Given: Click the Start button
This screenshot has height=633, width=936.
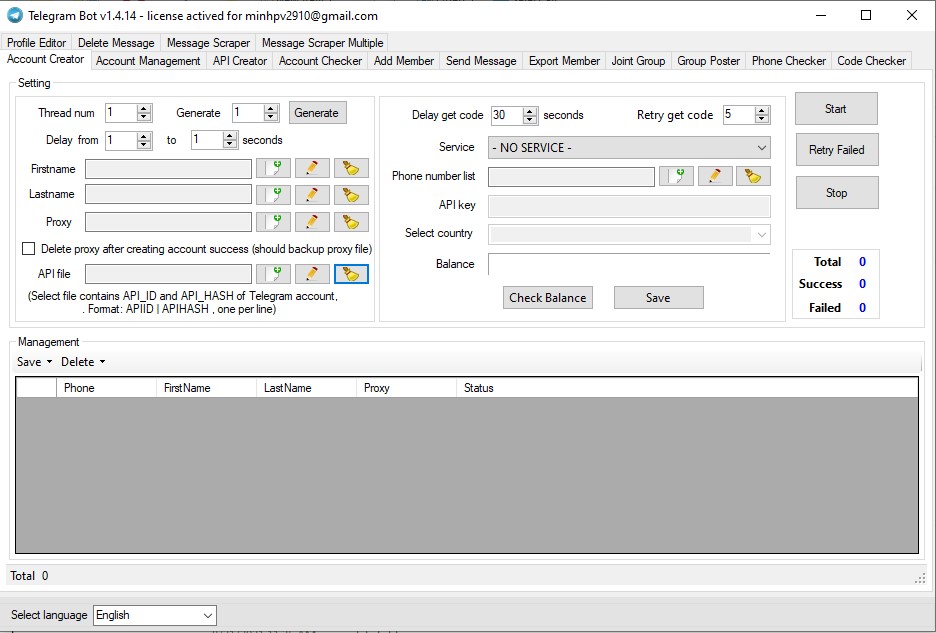Looking at the screenshot, I should pos(836,109).
